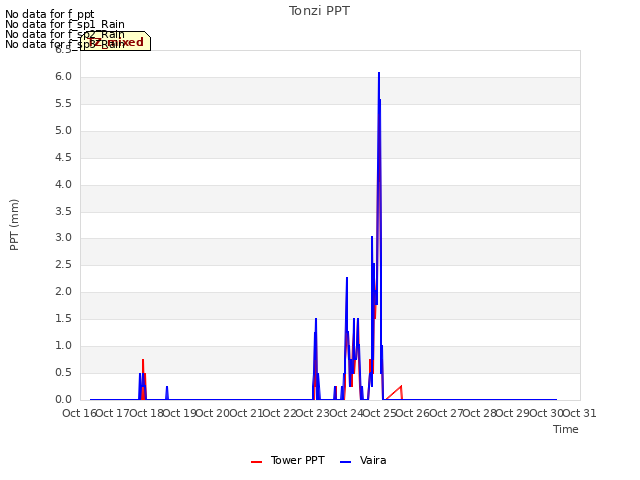The image size is (640, 480).
Task: Click the 4.5 y-axis tick label
Action: click(64, 158)
